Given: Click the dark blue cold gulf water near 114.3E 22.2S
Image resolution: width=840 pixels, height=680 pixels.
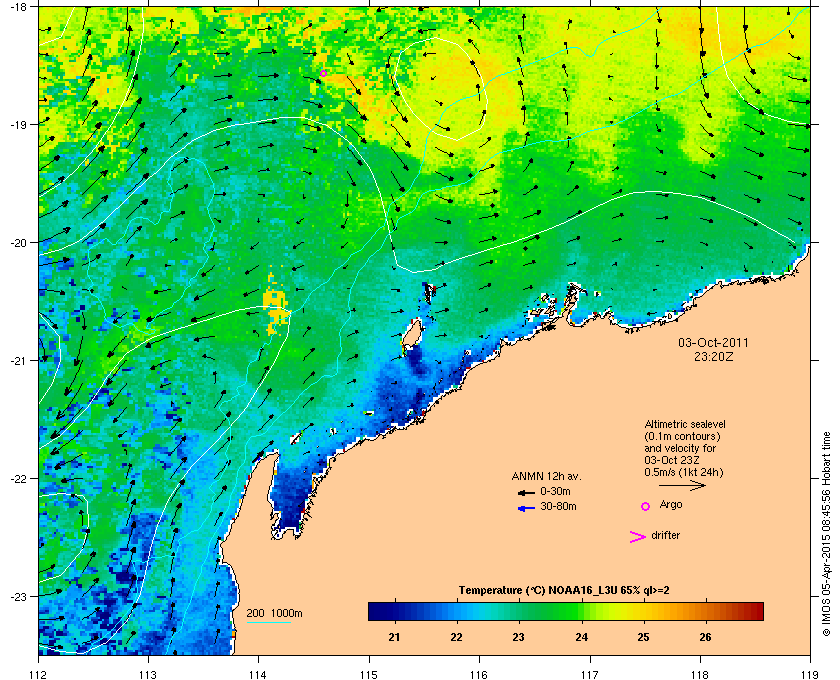Looking at the screenshot, I should point(292,498).
